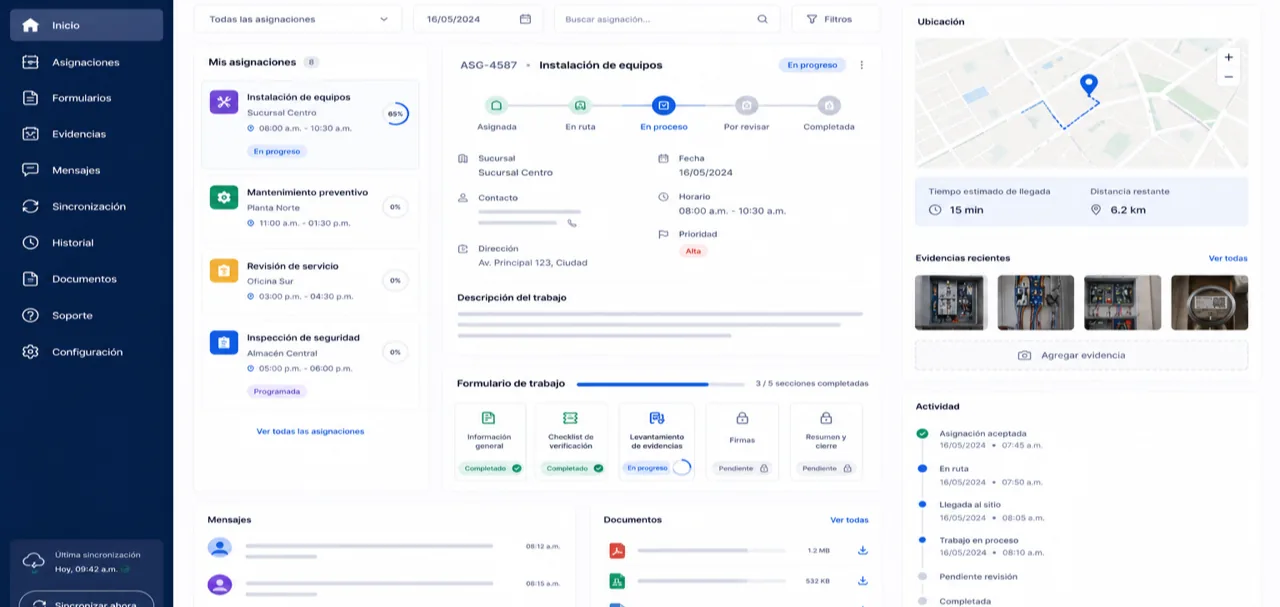Open the Checklist de verificación section

[x=571, y=441]
